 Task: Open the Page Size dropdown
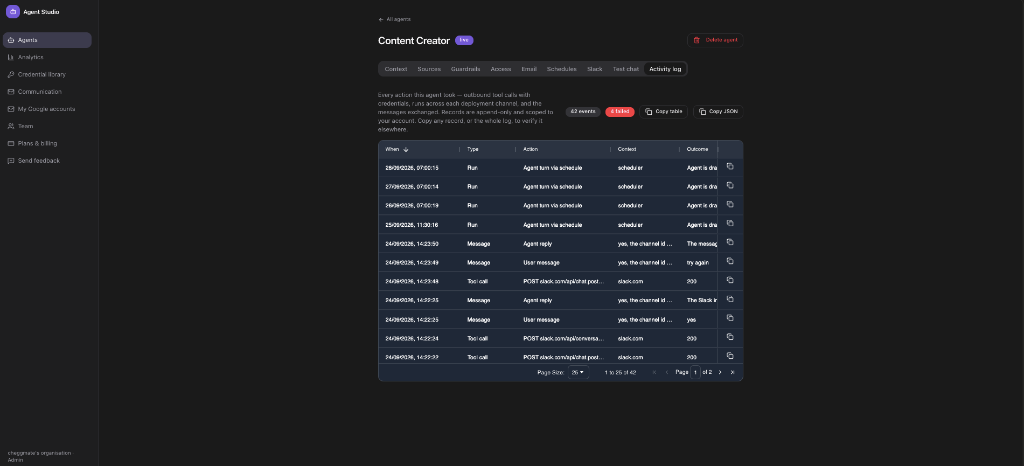click(x=578, y=373)
